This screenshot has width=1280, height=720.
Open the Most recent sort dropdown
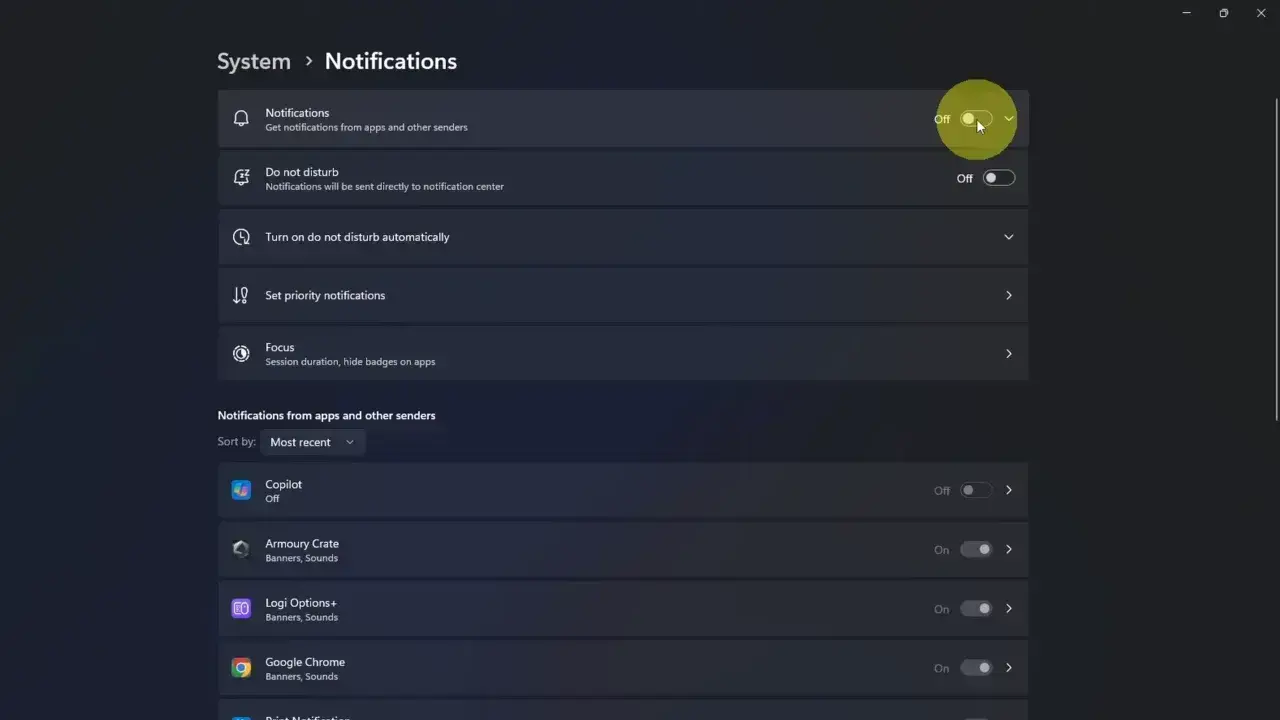pyautogui.click(x=313, y=442)
